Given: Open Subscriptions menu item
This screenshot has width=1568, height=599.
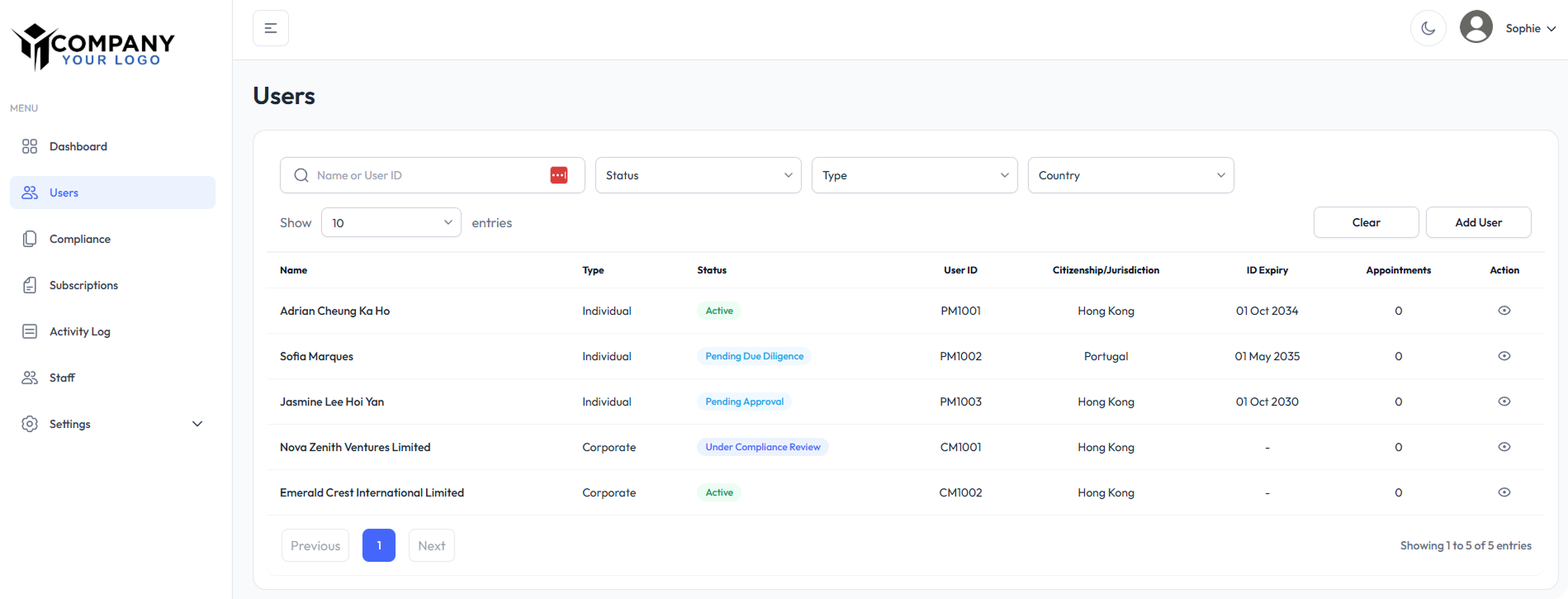Looking at the screenshot, I should 112,285.
